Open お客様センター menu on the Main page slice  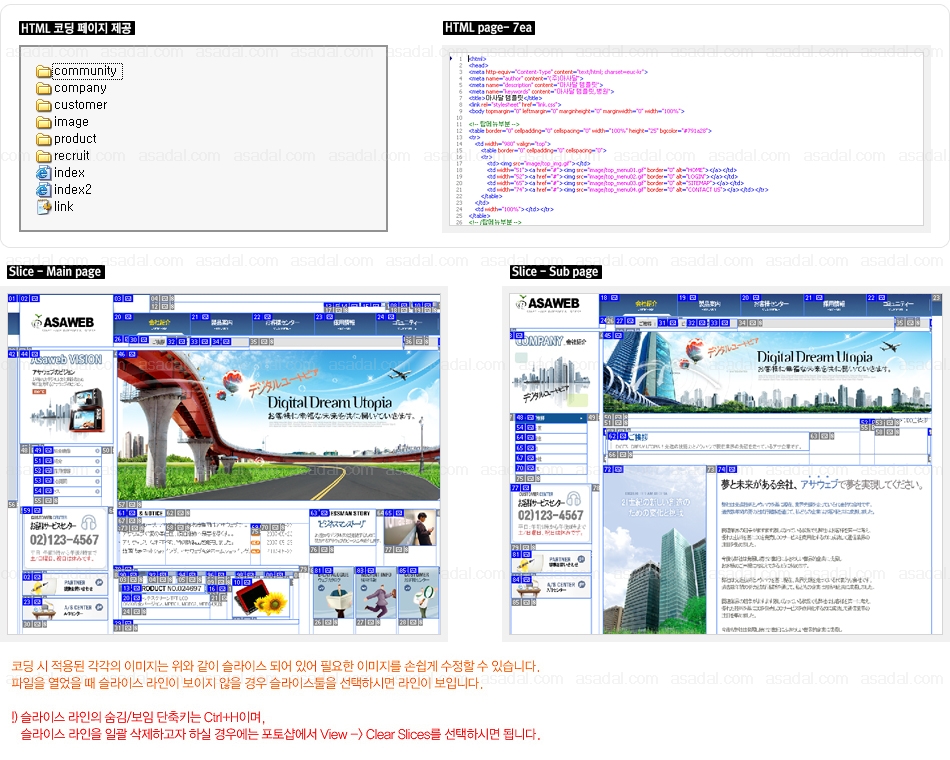282,323
